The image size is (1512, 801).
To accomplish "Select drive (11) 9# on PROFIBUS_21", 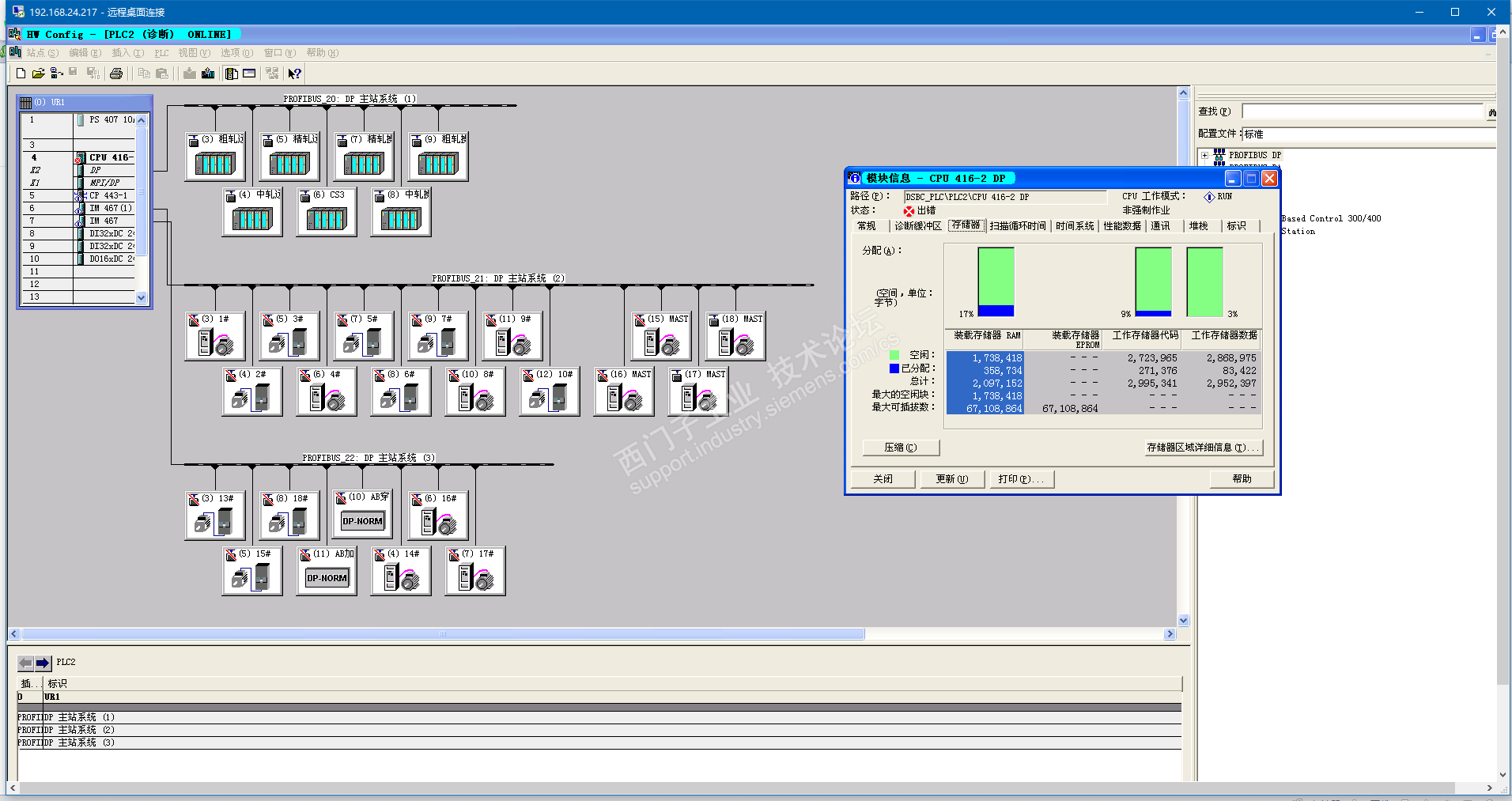I will pyautogui.click(x=512, y=336).
